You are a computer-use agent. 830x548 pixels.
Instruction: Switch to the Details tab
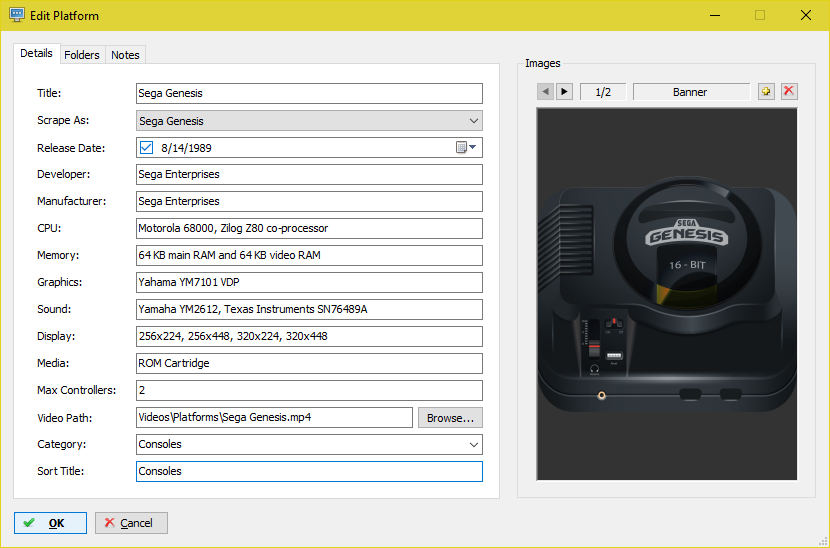click(37, 53)
